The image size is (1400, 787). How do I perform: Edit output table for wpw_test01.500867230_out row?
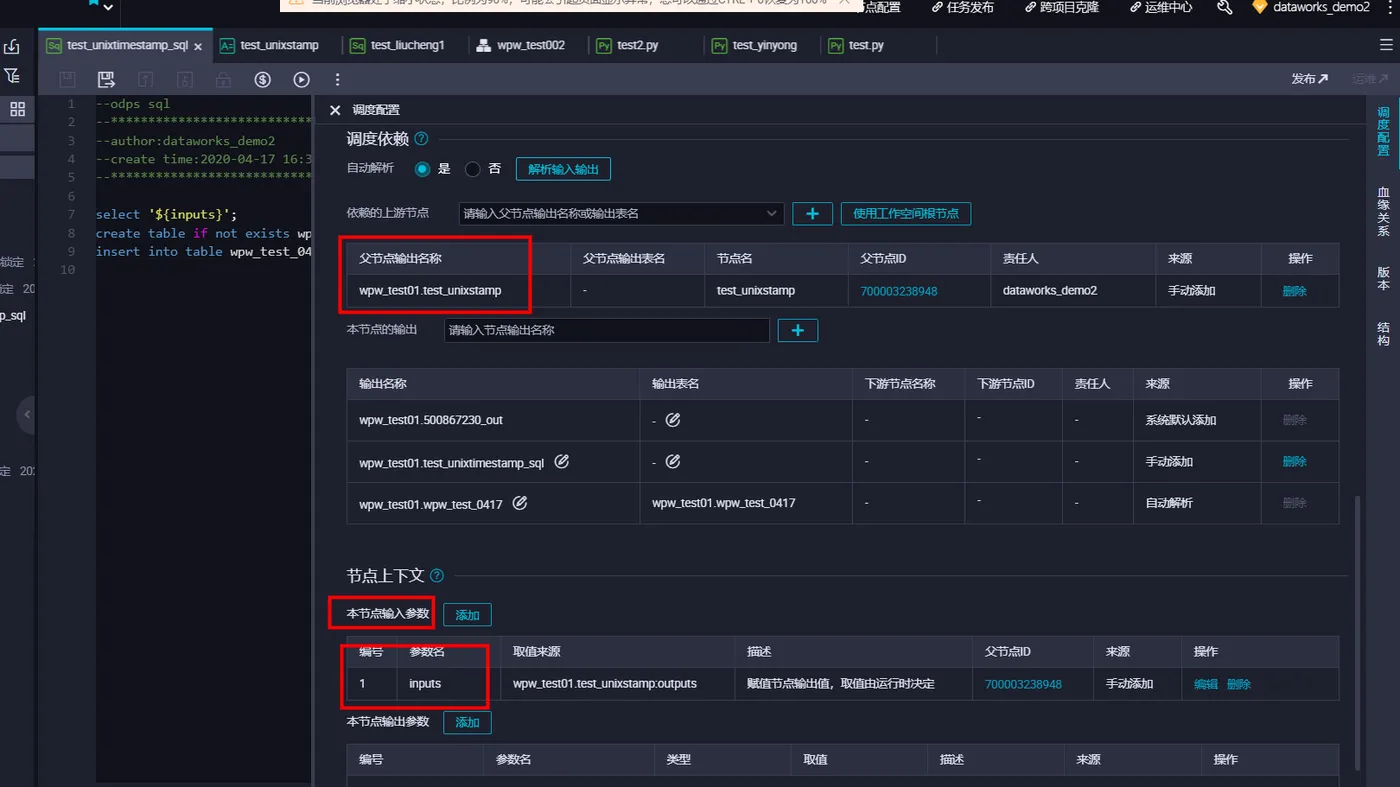point(673,420)
